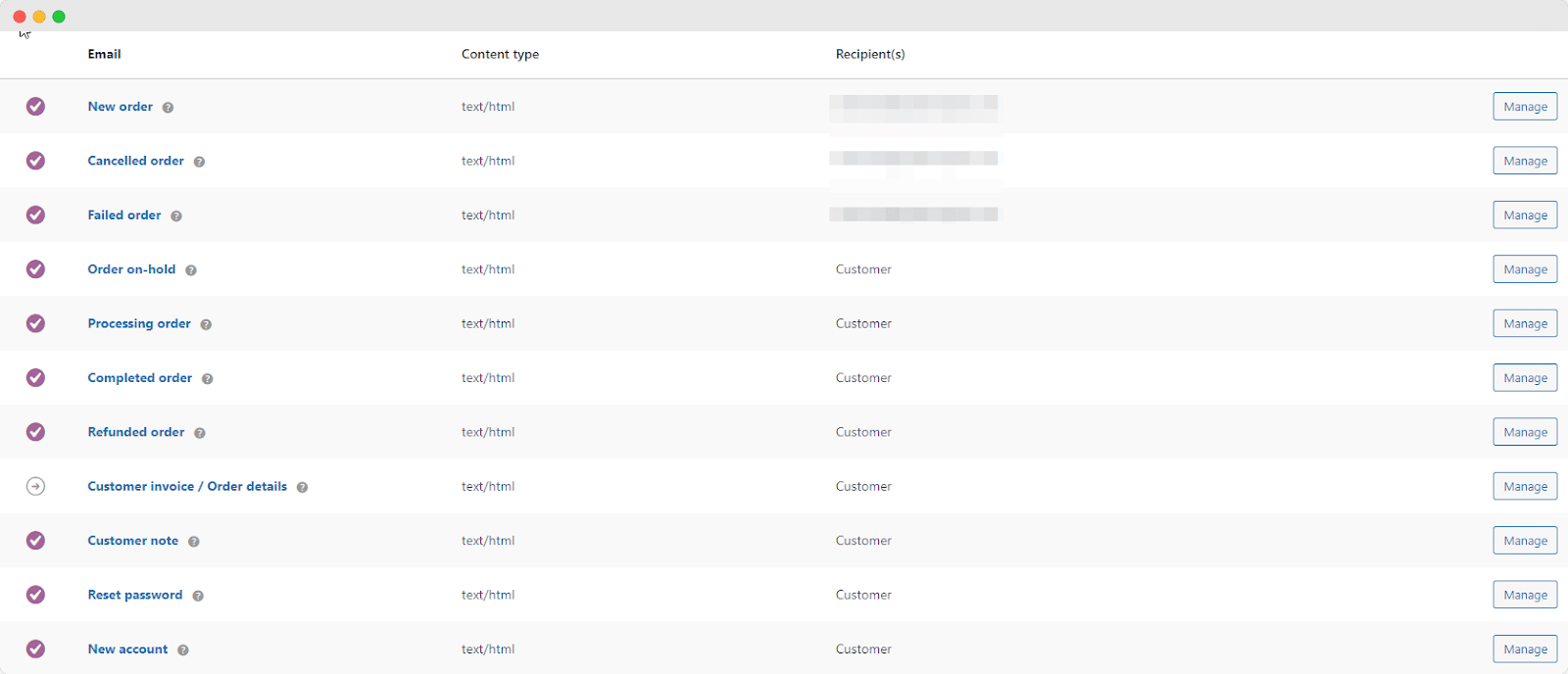Screen dimensions: 1568x674
Task: Open the New order email link
Action: (121, 107)
